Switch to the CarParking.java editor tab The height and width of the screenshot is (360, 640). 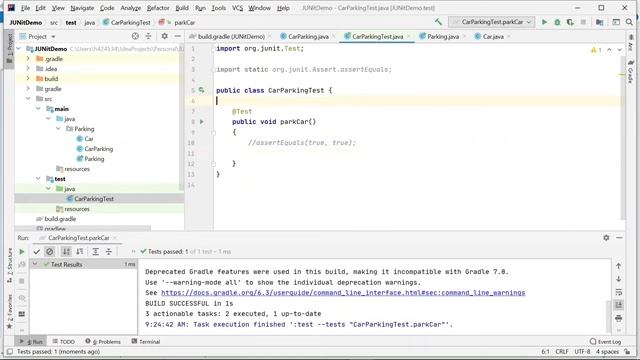[308, 36]
